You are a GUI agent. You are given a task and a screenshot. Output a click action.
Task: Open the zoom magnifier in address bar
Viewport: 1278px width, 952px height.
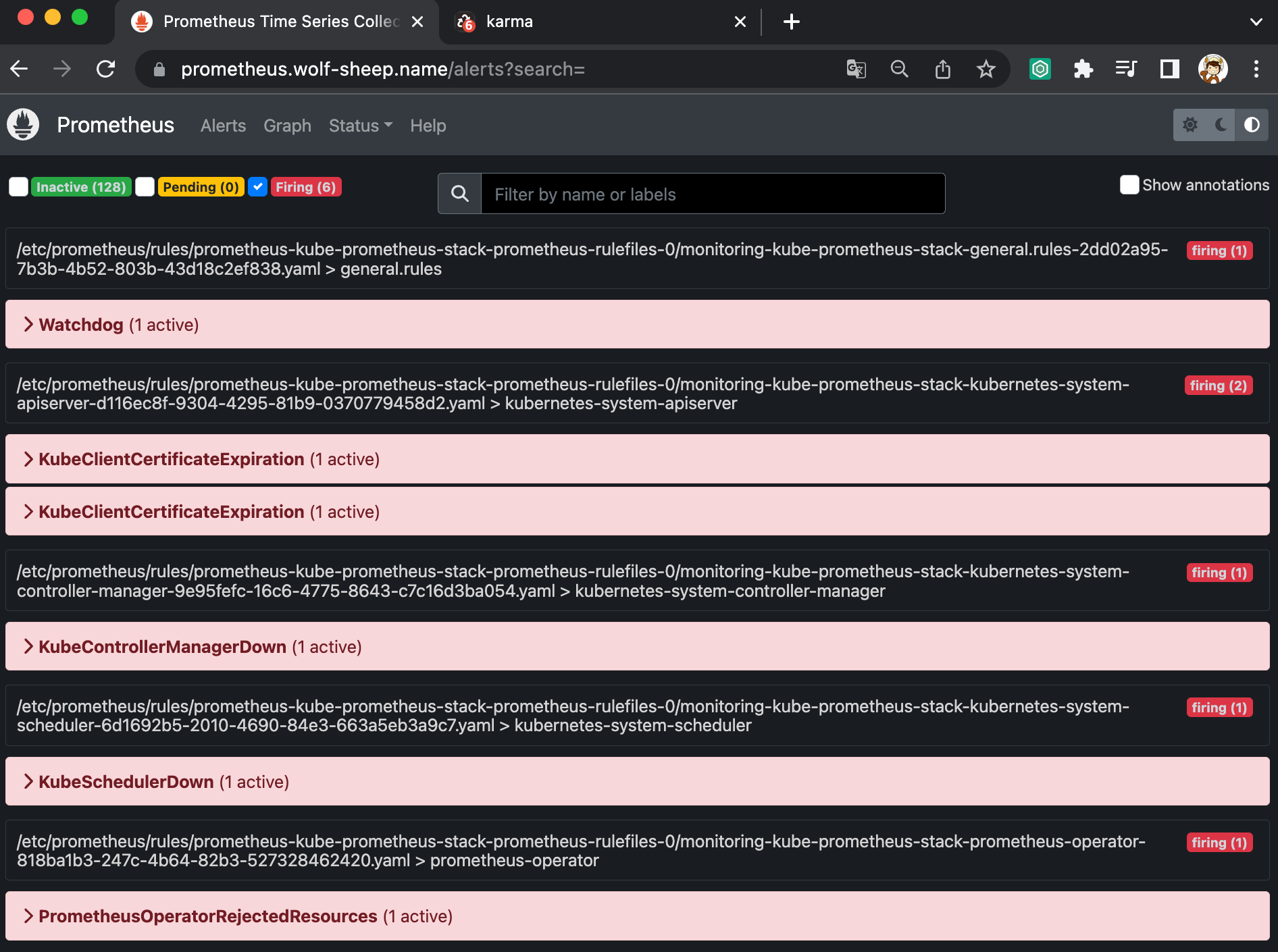[x=899, y=69]
